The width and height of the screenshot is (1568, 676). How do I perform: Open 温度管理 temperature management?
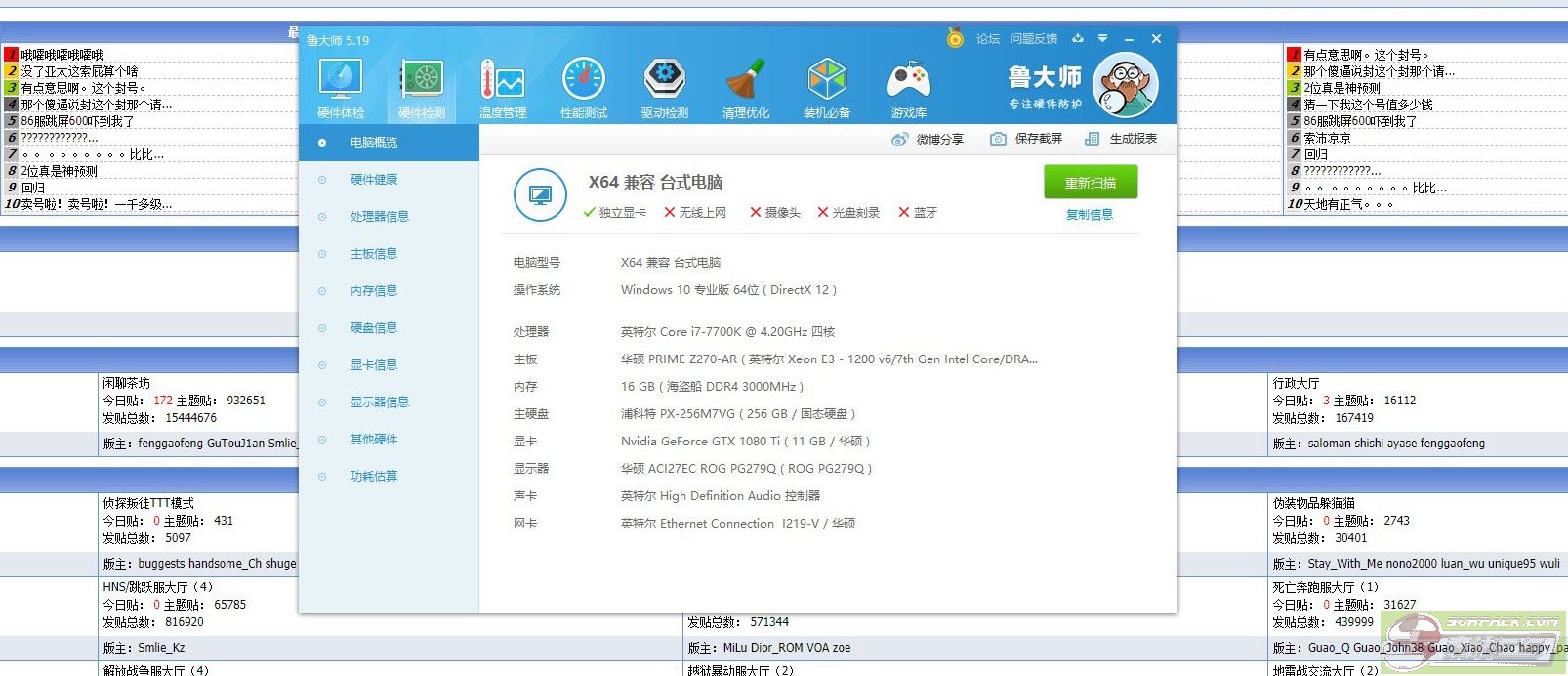tap(503, 89)
